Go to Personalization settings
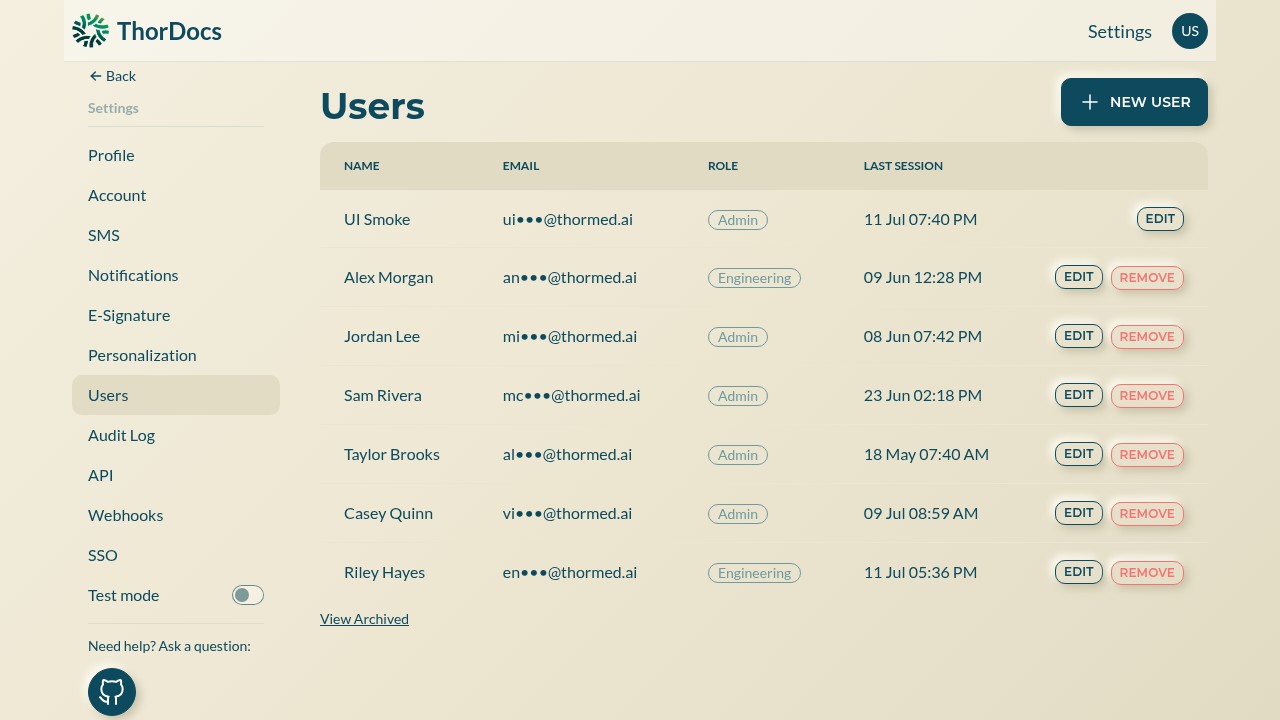 pos(176,355)
